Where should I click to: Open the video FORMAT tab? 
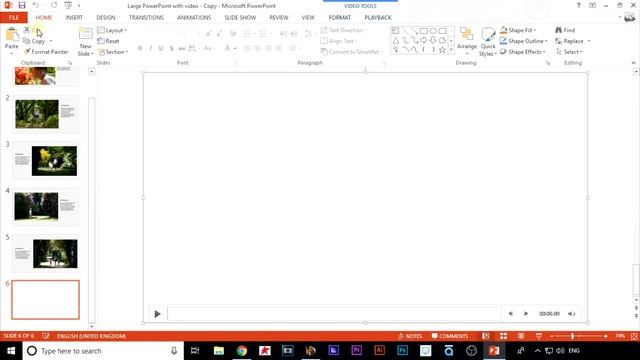click(x=340, y=18)
